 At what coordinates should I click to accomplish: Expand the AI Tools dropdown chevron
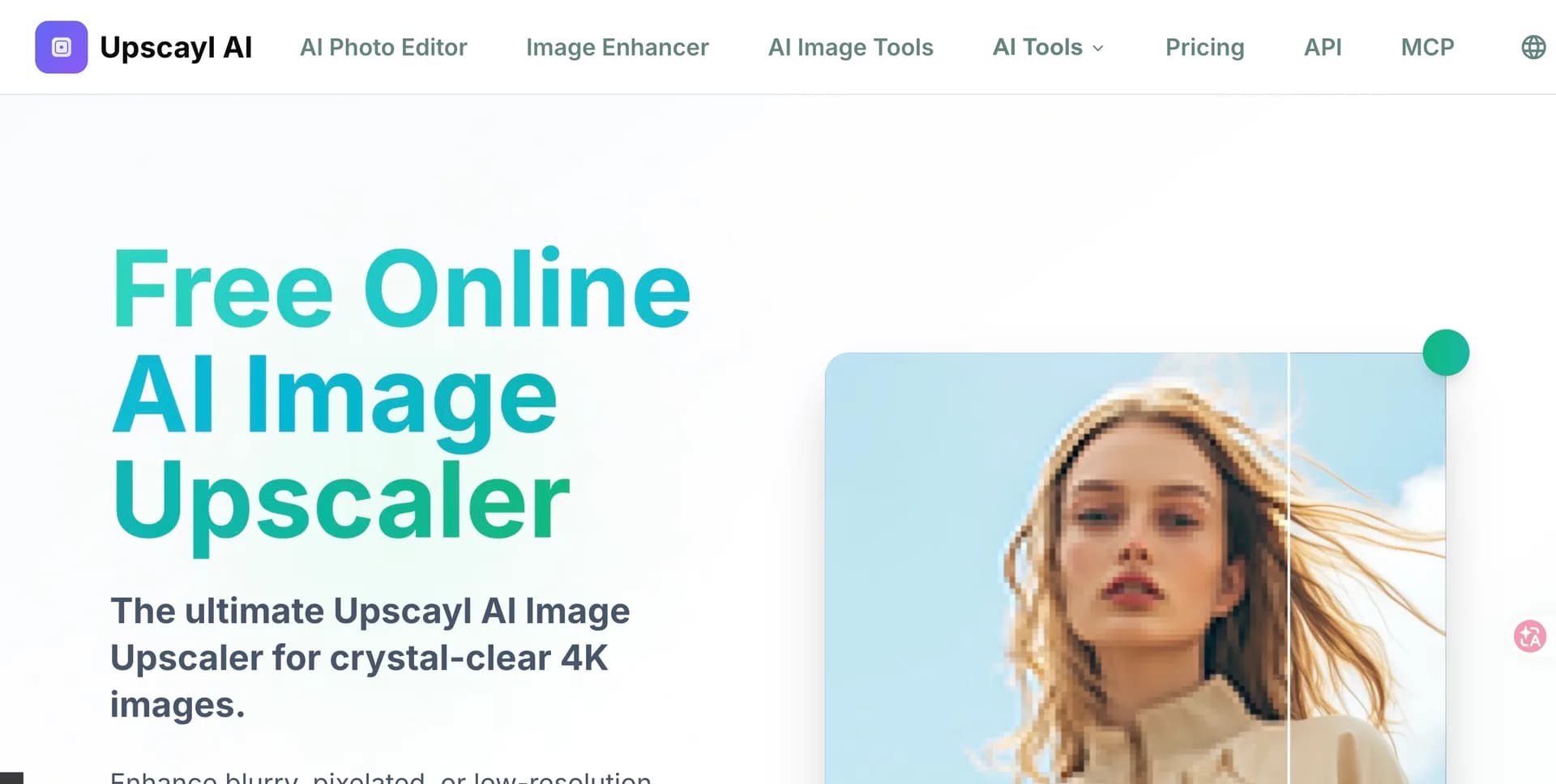(x=1098, y=49)
